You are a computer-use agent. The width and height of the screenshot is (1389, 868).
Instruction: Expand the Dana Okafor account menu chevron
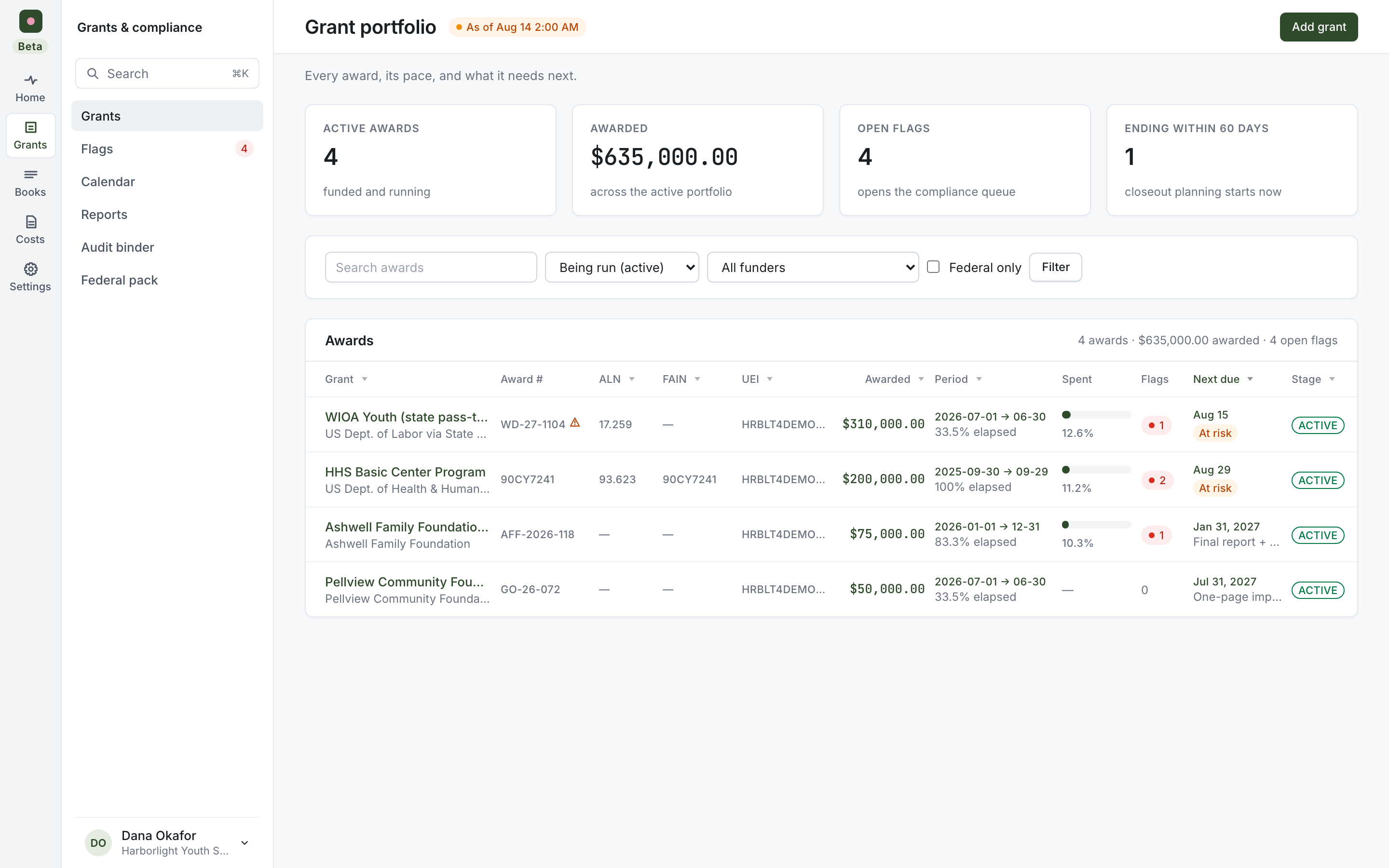245,843
